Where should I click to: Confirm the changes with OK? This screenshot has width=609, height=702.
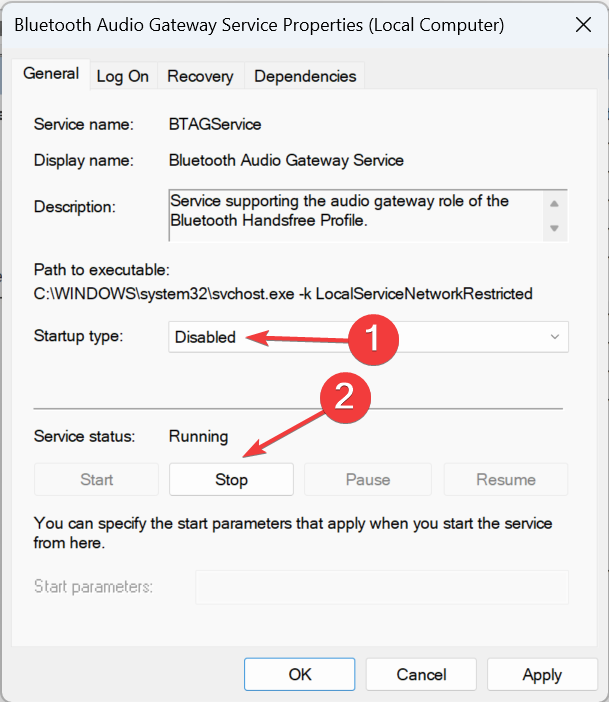(x=300, y=674)
